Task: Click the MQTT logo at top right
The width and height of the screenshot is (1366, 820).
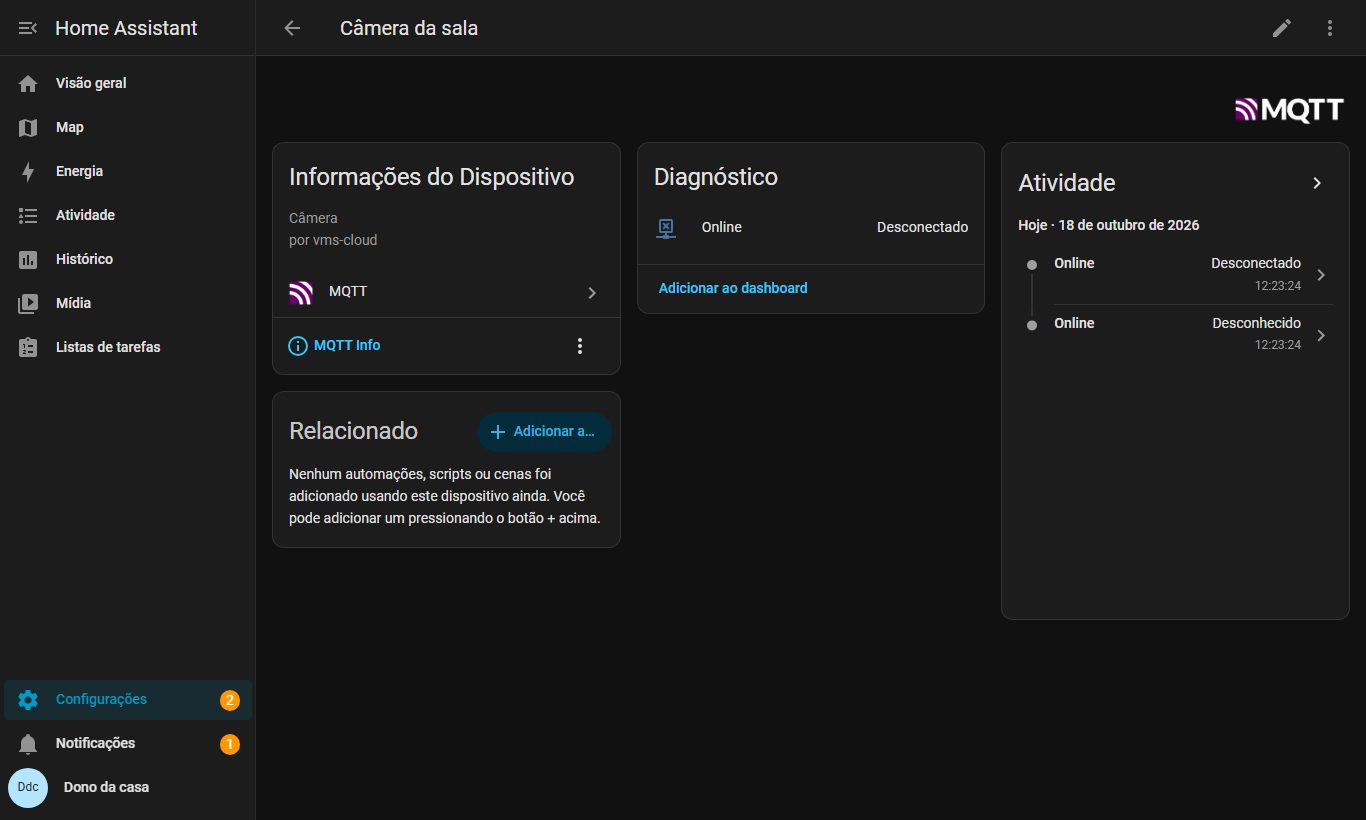Action: click(x=1290, y=110)
